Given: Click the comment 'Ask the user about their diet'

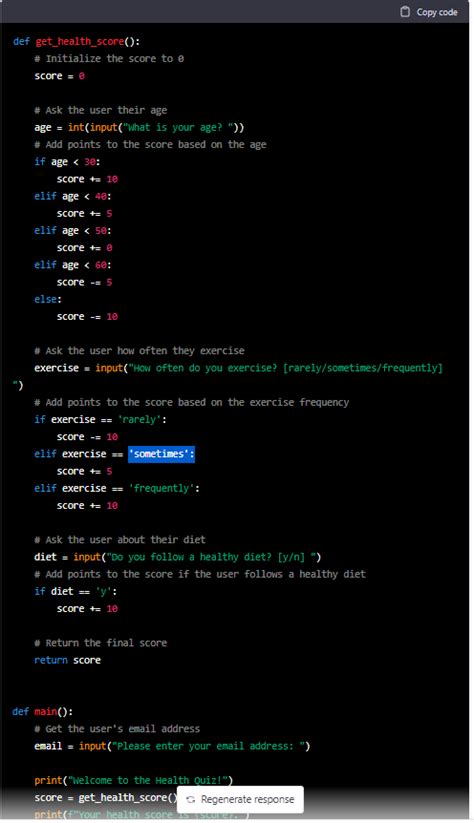Looking at the screenshot, I should tap(120, 540).
